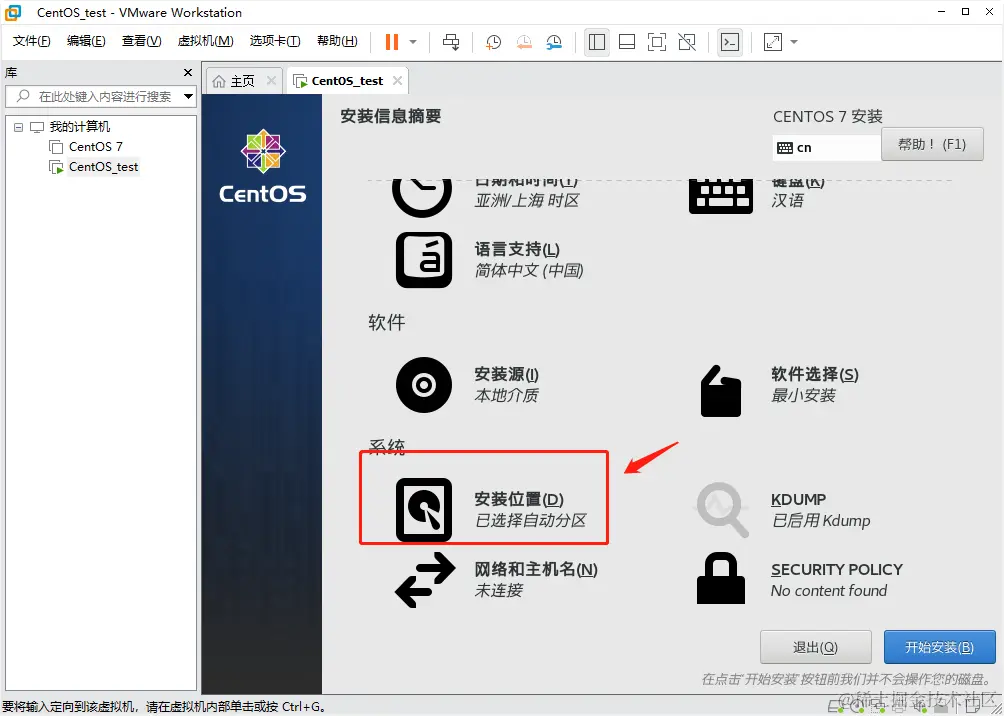Open 软件选择(S) package icon
1004x716 pixels.
(x=720, y=391)
